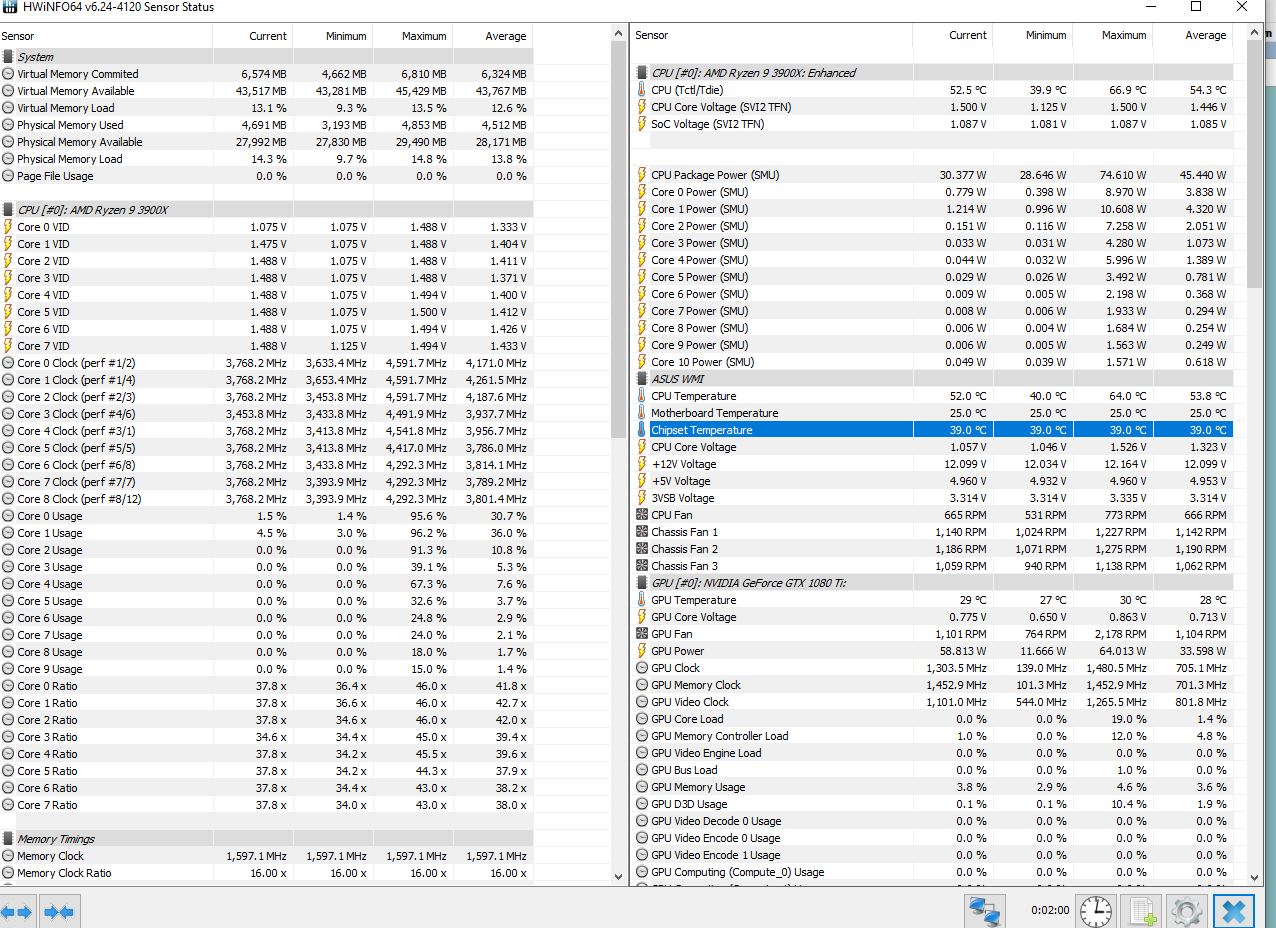The height and width of the screenshot is (928, 1276).
Task: Select the Core 10 Power (SMU) row
Action: tap(933, 362)
